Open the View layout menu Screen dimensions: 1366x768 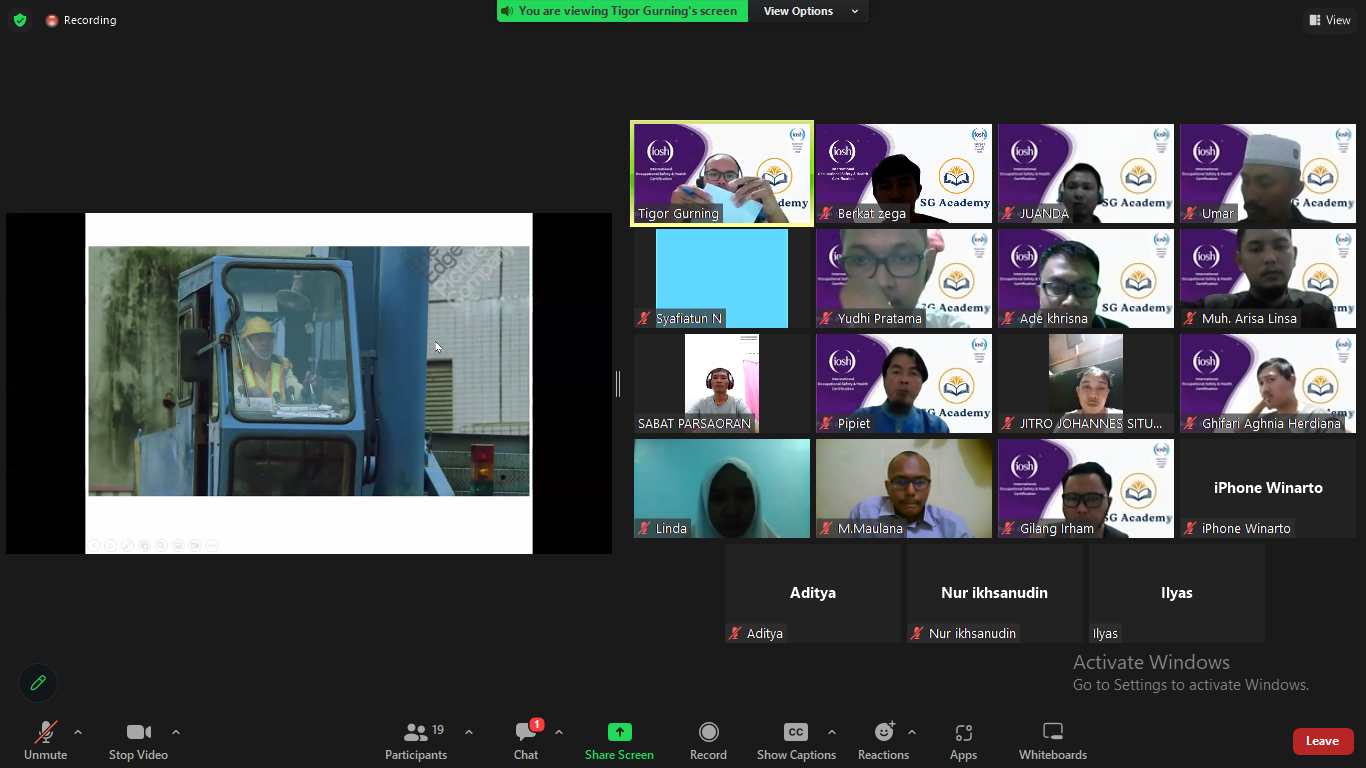click(x=1329, y=20)
